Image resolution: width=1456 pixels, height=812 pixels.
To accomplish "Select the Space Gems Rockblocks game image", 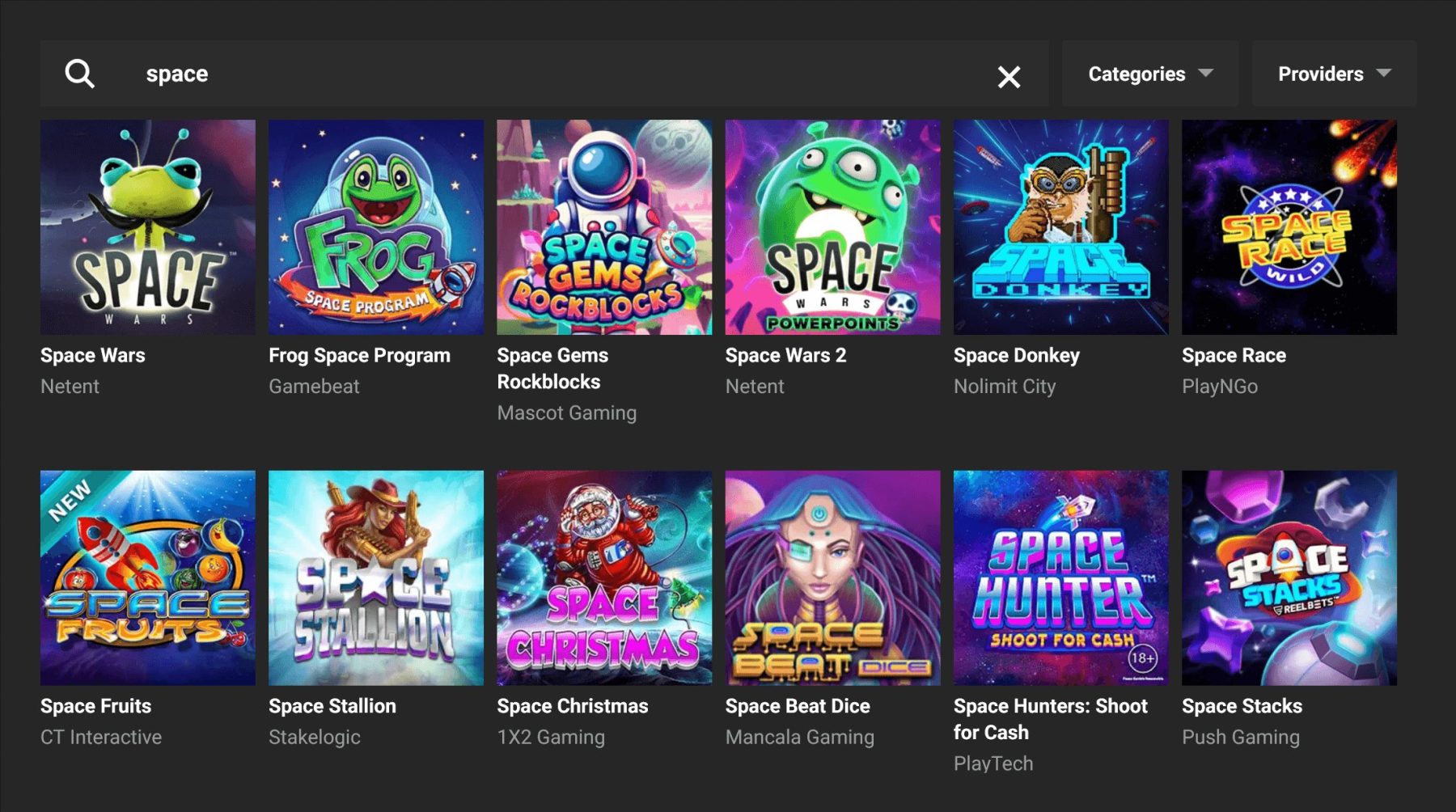I will click(x=604, y=227).
